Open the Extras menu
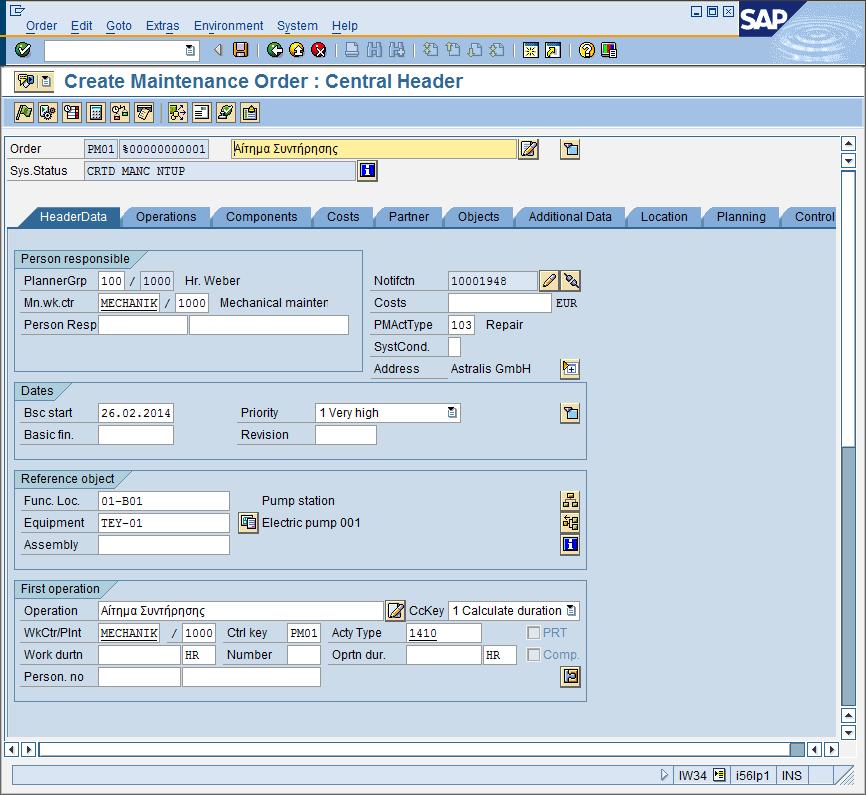This screenshot has height=795, width=866. pos(162,26)
